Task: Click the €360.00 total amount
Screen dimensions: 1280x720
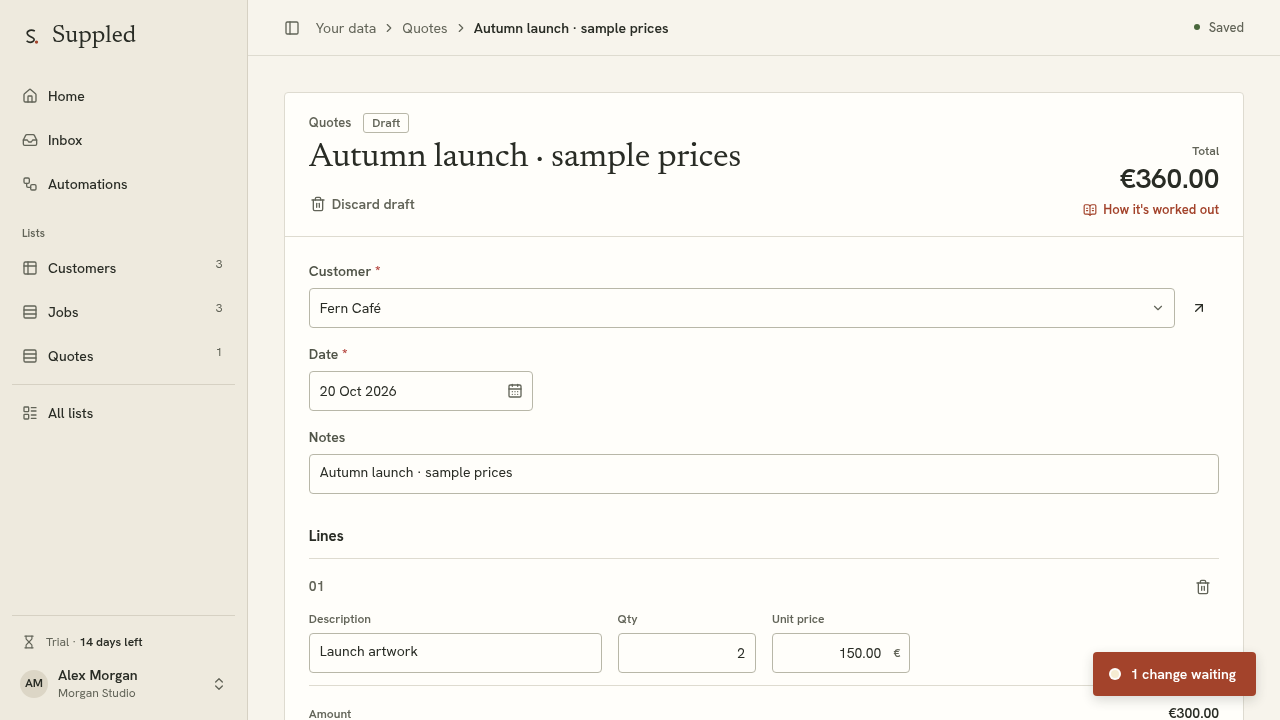Action: point(1169,179)
